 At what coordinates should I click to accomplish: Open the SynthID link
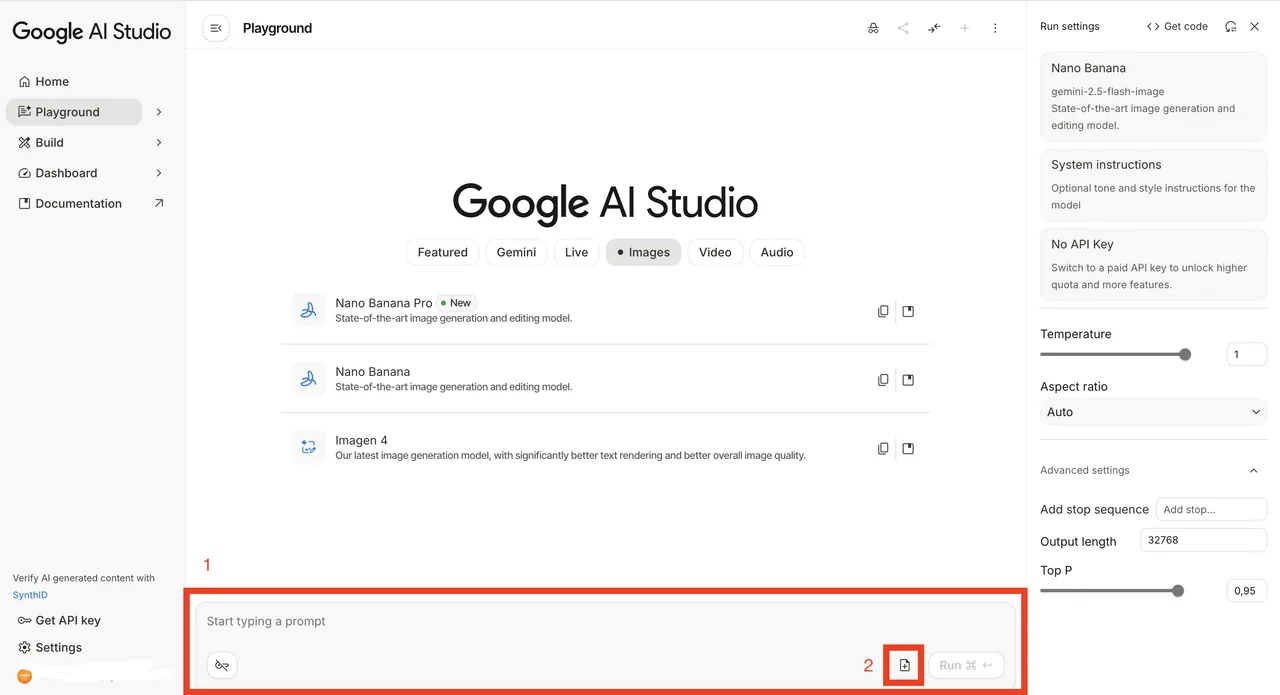pos(30,595)
